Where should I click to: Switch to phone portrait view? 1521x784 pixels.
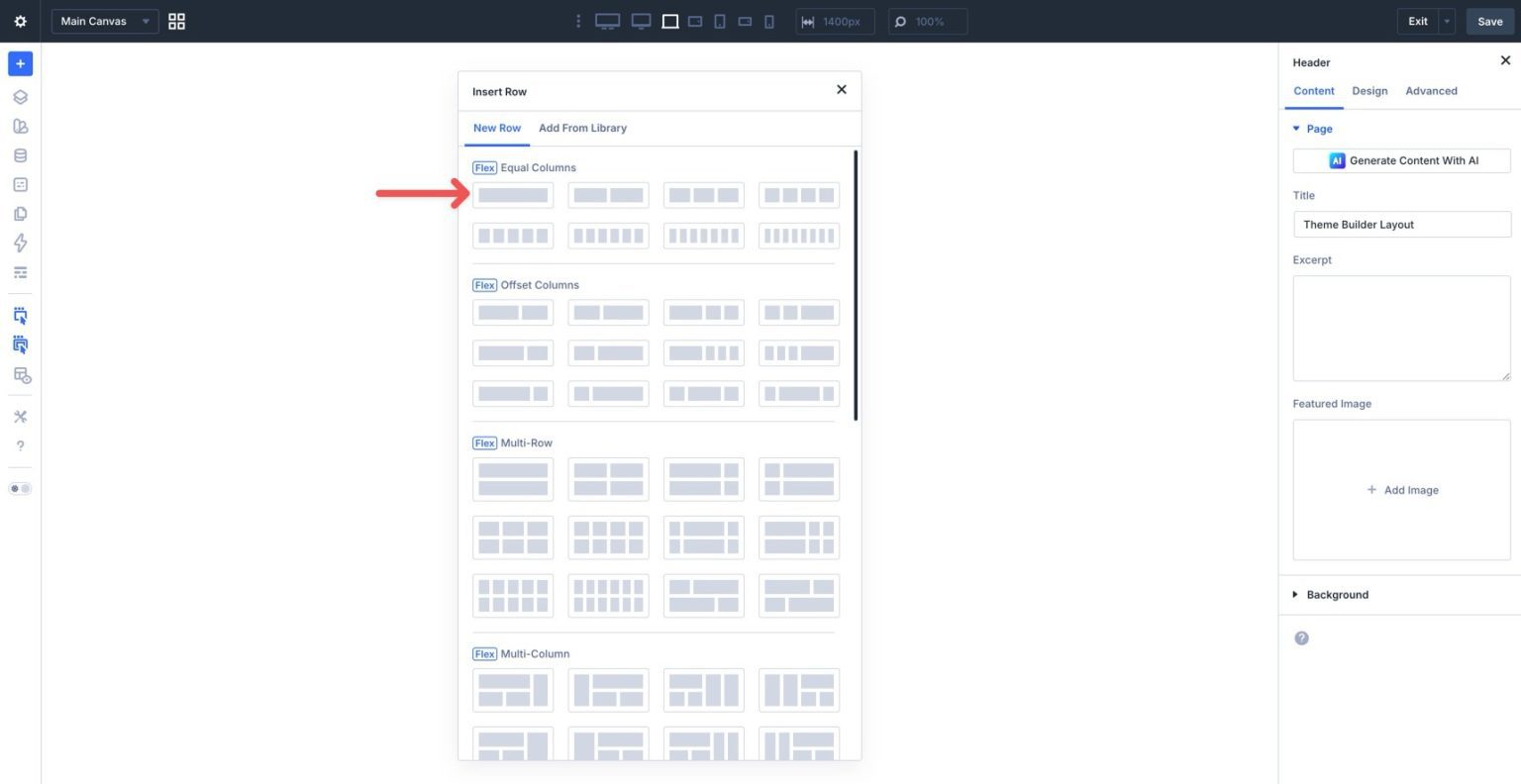point(769,21)
